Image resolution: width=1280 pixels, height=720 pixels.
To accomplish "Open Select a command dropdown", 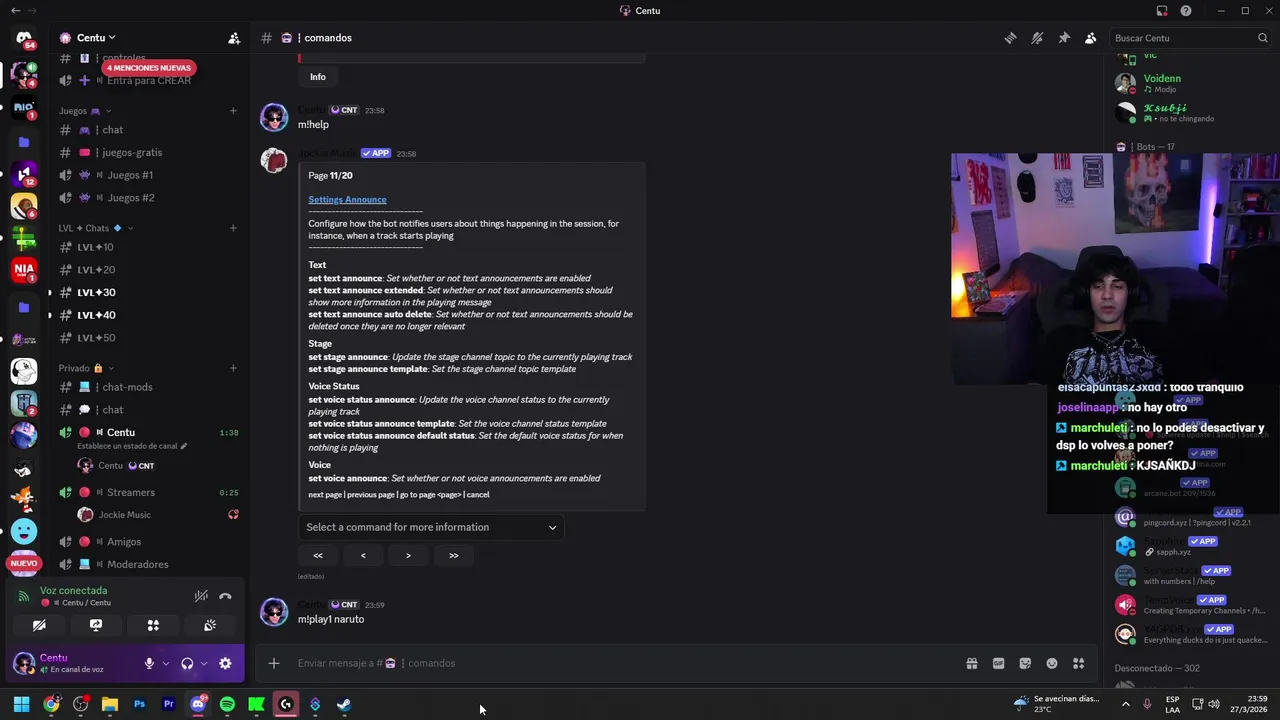I will 431,527.
